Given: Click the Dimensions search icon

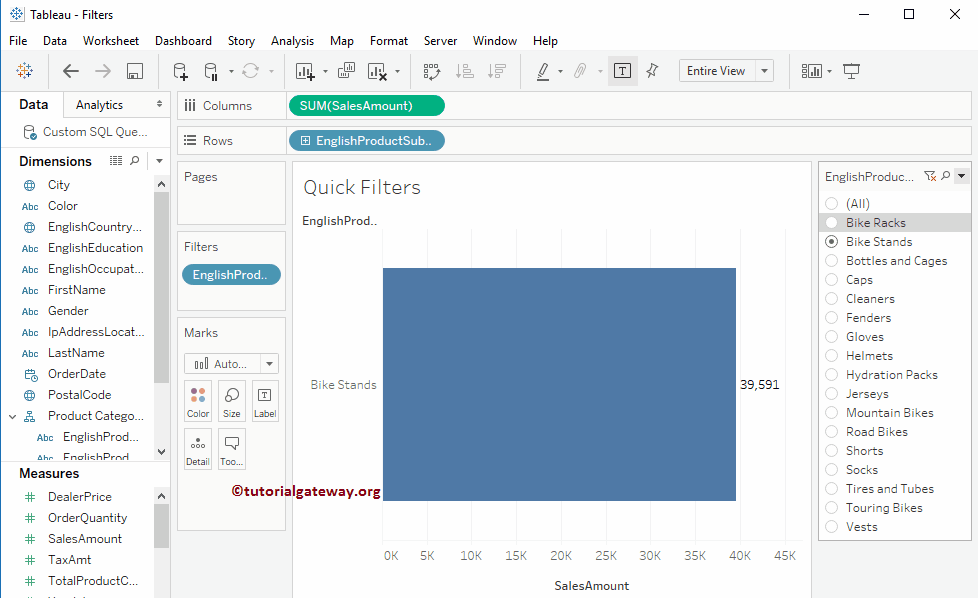Looking at the screenshot, I should click(133, 160).
